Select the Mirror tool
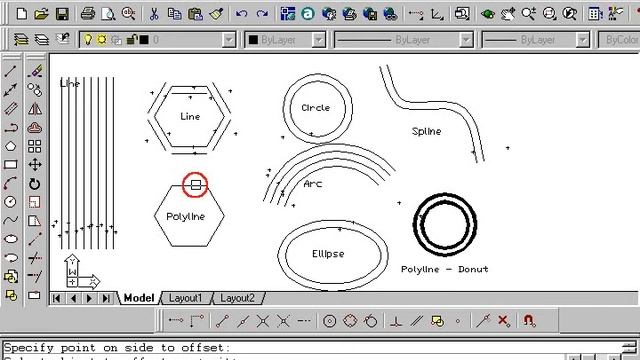Viewport: 640px width, 360px height. pyautogui.click(x=35, y=109)
